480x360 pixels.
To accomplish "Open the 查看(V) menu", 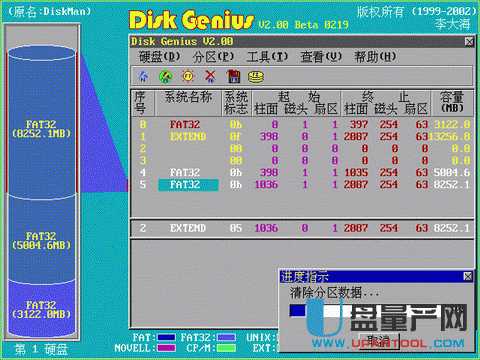I will pyautogui.click(x=321, y=57).
